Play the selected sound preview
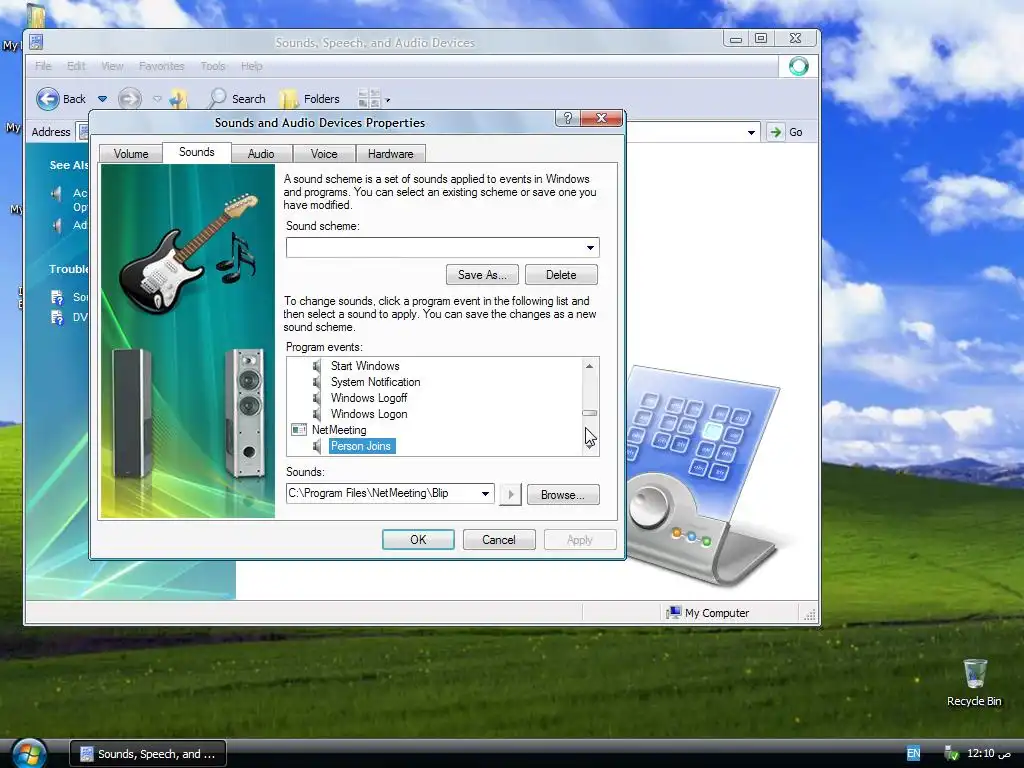Image resolution: width=1024 pixels, height=768 pixels. (511, 494)
